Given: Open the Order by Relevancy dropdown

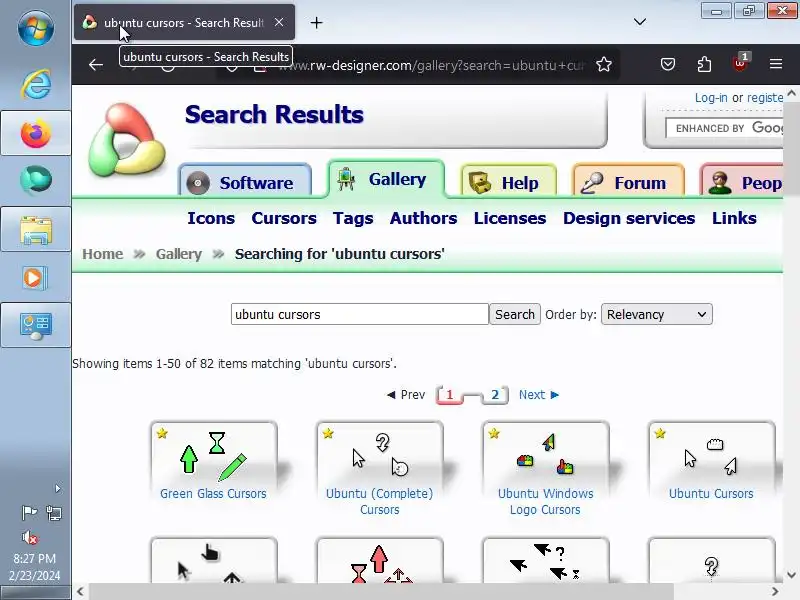Looking at the screenshot, I should tap(657, 314).
